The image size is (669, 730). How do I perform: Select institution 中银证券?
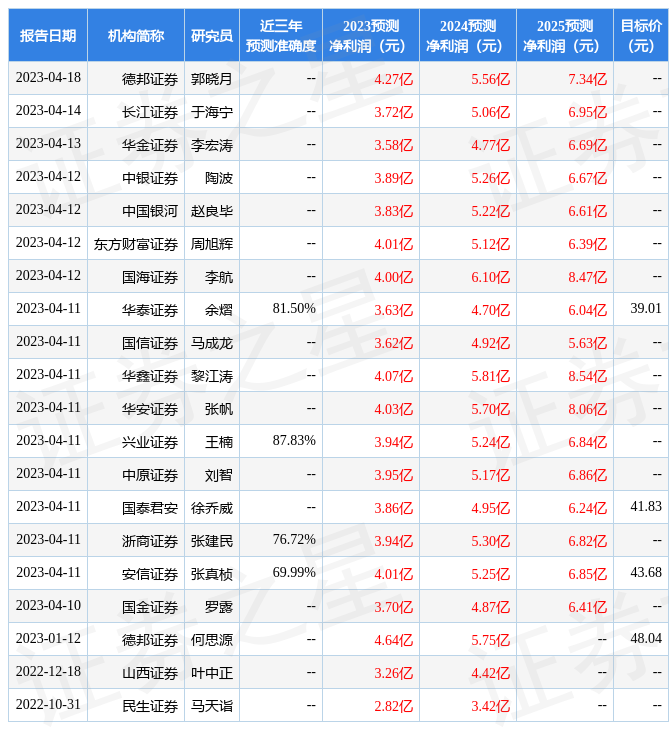150,178
